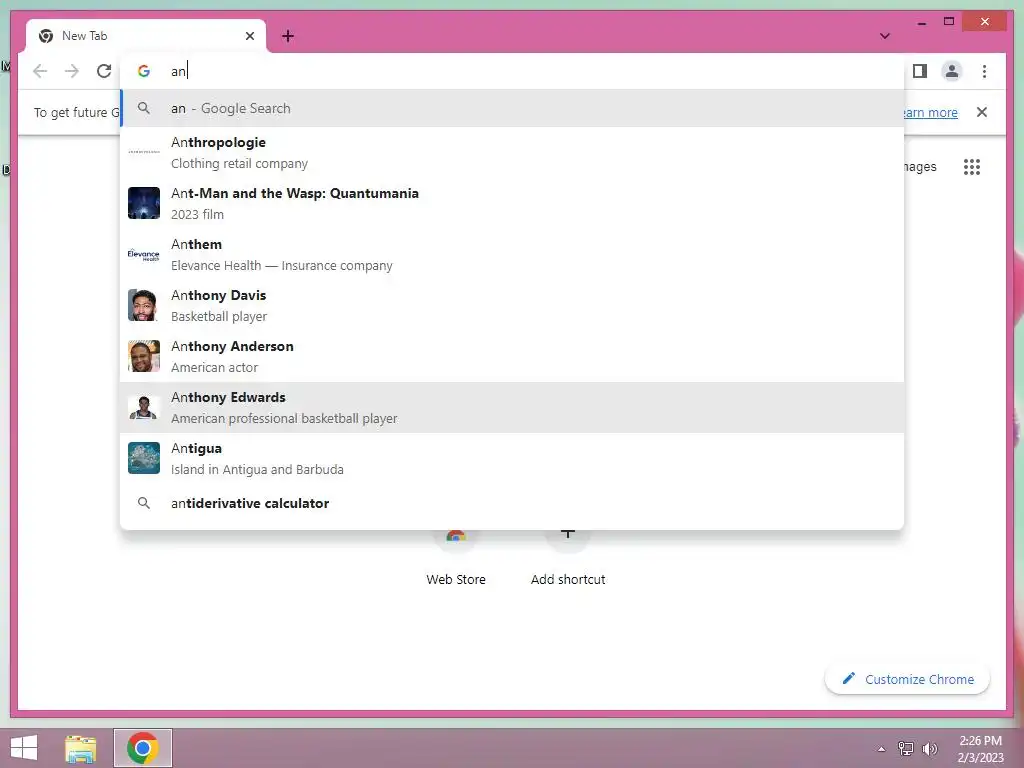Click the Anthony Davis photo thumbnail
1024x768 pixels.
pyautogui.click(x=144, y=305)
